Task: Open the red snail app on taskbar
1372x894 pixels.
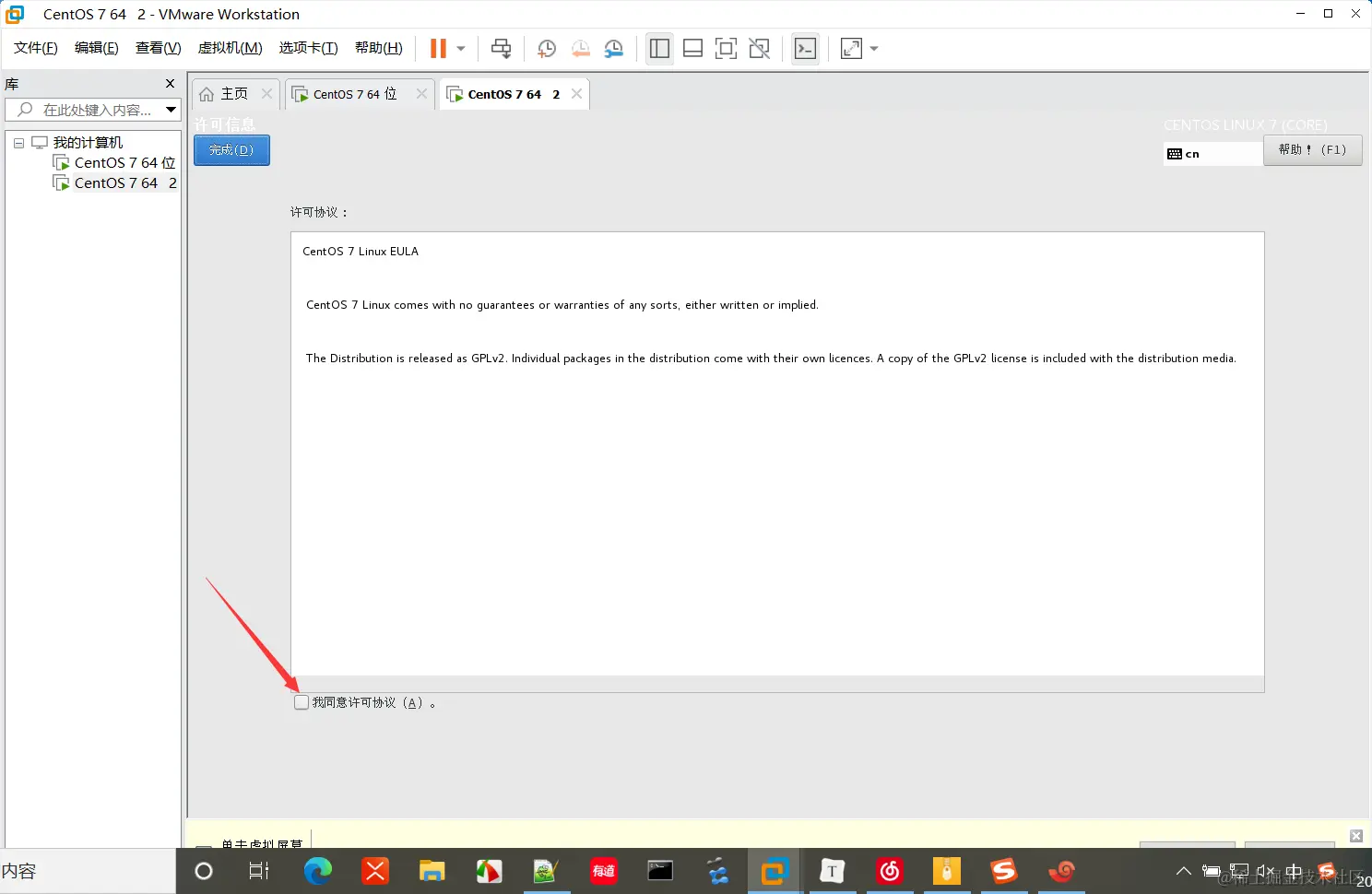Action: (1061, 871)
